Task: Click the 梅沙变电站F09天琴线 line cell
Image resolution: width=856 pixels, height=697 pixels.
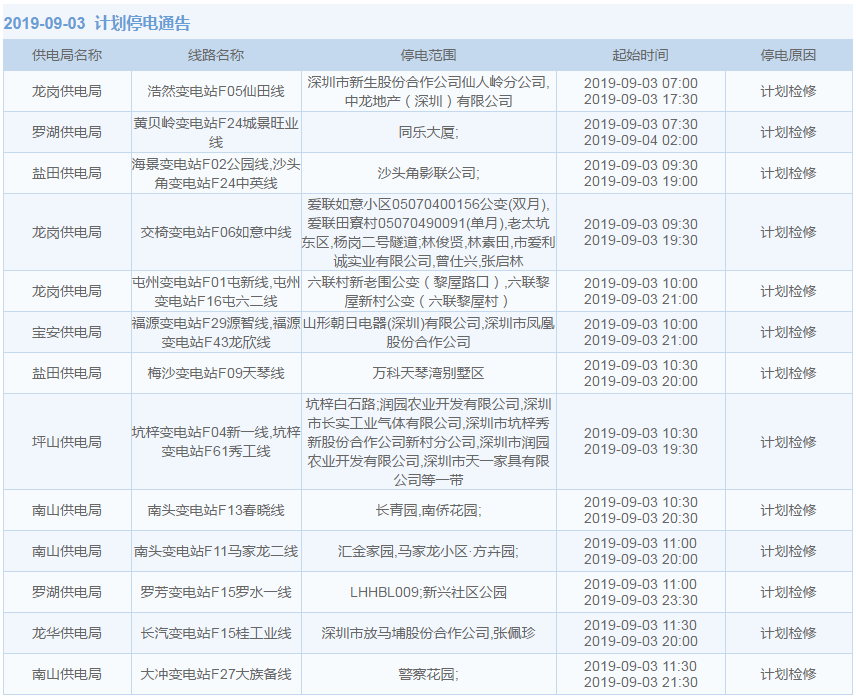Action: [x=216, y=373]
